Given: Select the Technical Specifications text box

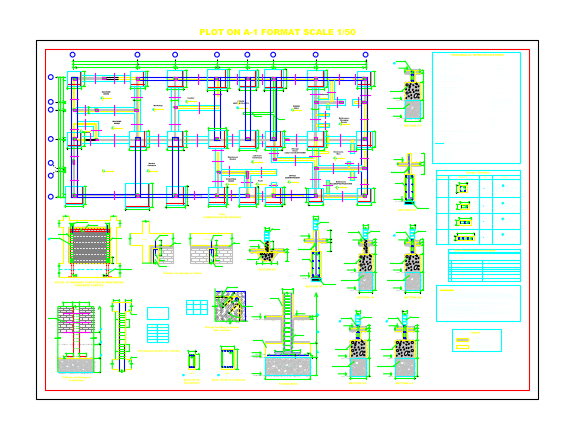Looking at the screenshot, I should coord(476,108).
